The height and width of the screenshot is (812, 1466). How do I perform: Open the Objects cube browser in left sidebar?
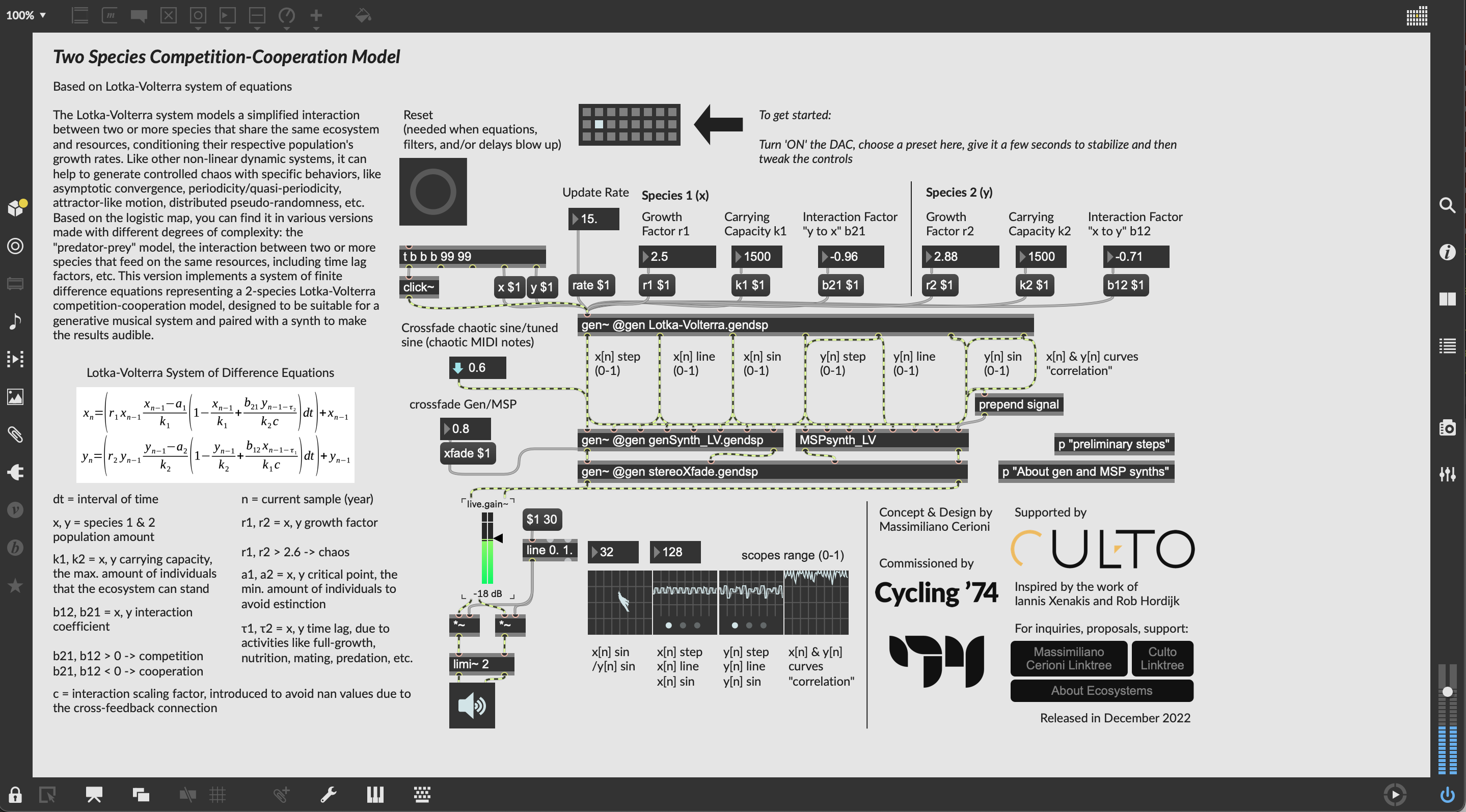click(x=16, y=208)
